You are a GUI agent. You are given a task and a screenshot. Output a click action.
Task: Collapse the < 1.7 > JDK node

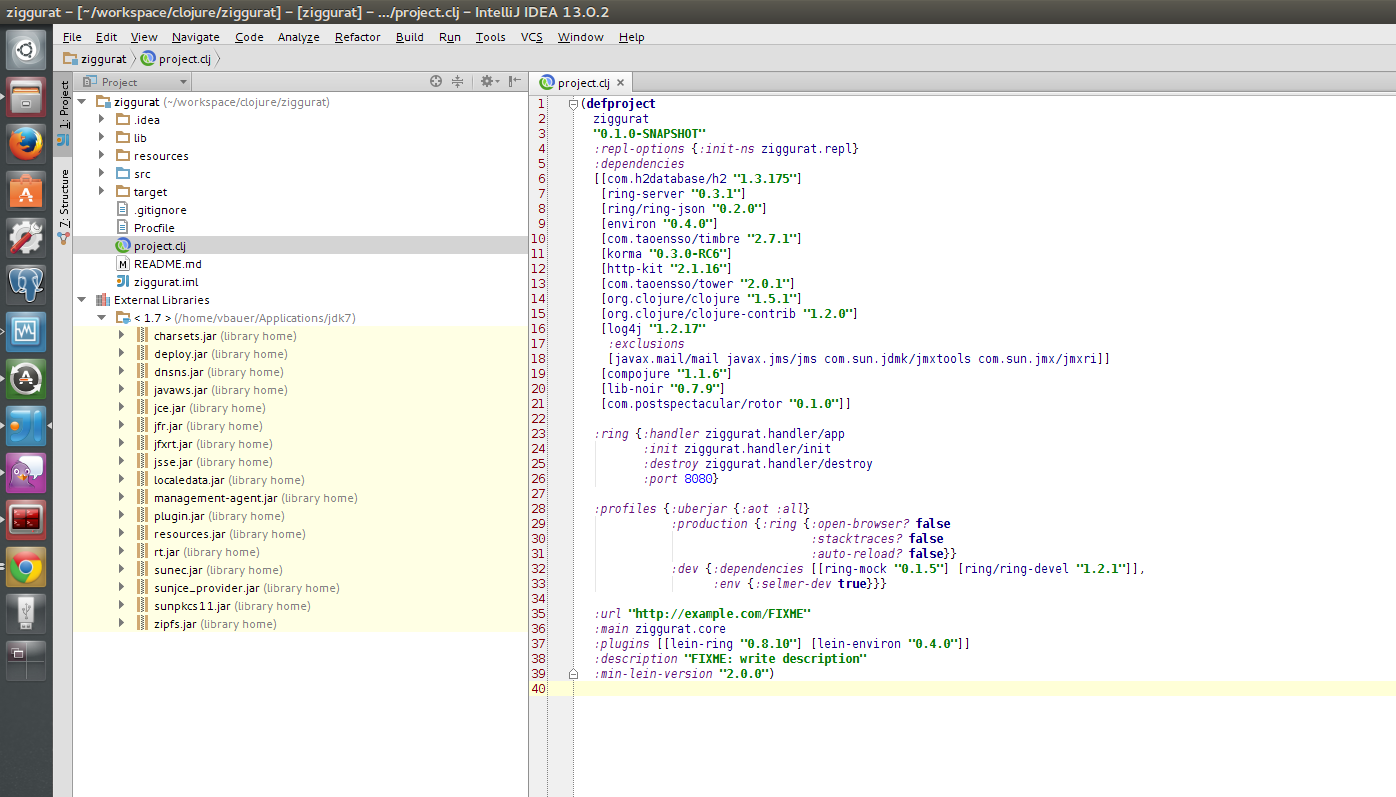(x=102, y=318)
